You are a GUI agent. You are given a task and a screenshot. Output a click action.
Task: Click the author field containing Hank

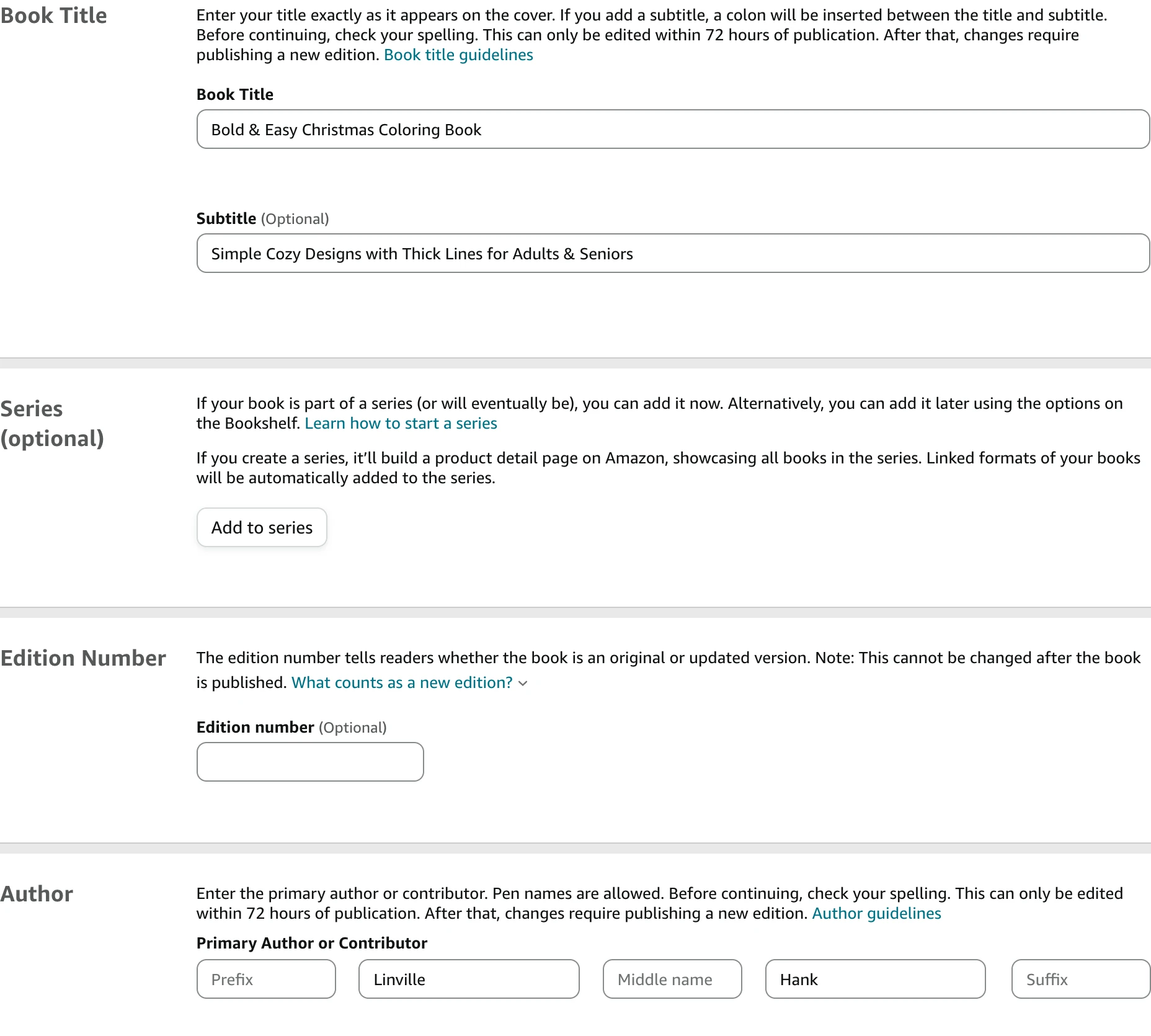click(875, 979)
